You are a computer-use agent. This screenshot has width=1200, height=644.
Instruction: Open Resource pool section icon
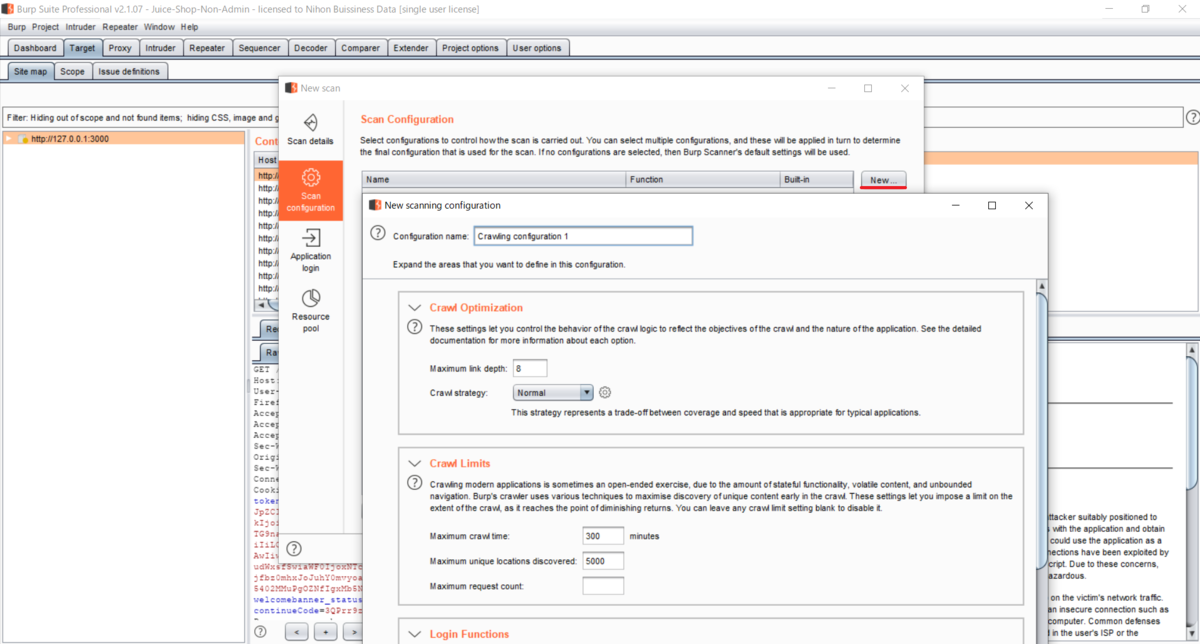coord(311,298)
